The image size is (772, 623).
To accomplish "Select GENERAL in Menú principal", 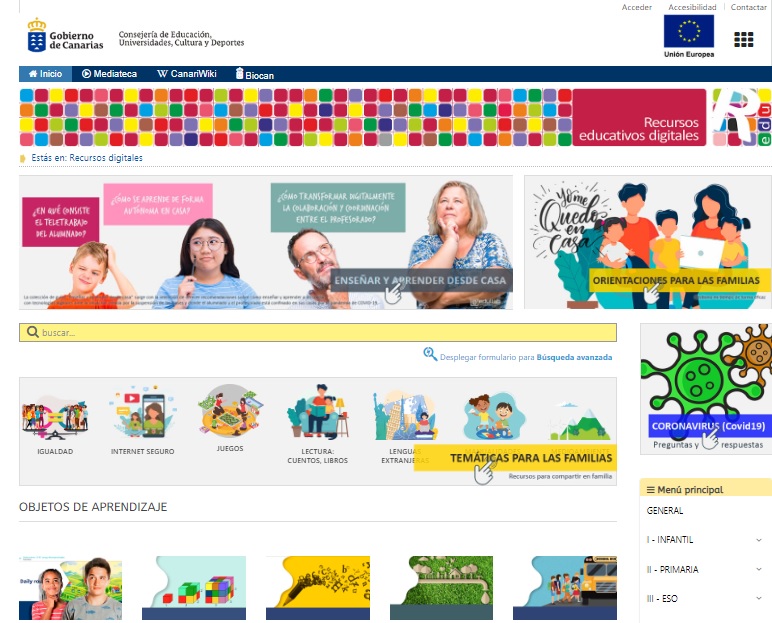I will (x=665, y=511).
